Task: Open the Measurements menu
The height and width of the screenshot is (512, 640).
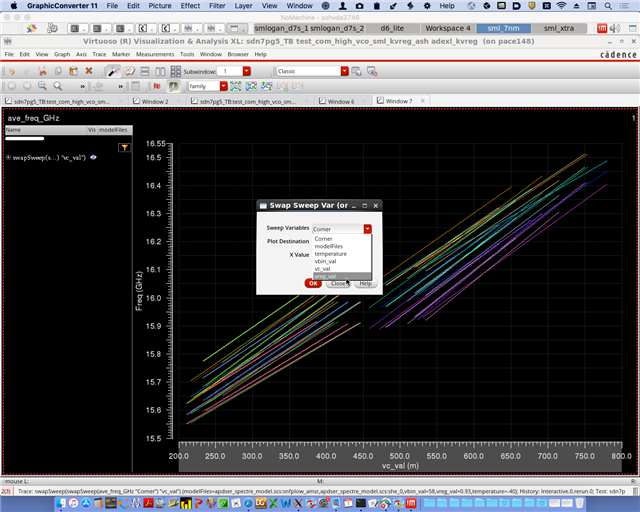Action: 153,54
